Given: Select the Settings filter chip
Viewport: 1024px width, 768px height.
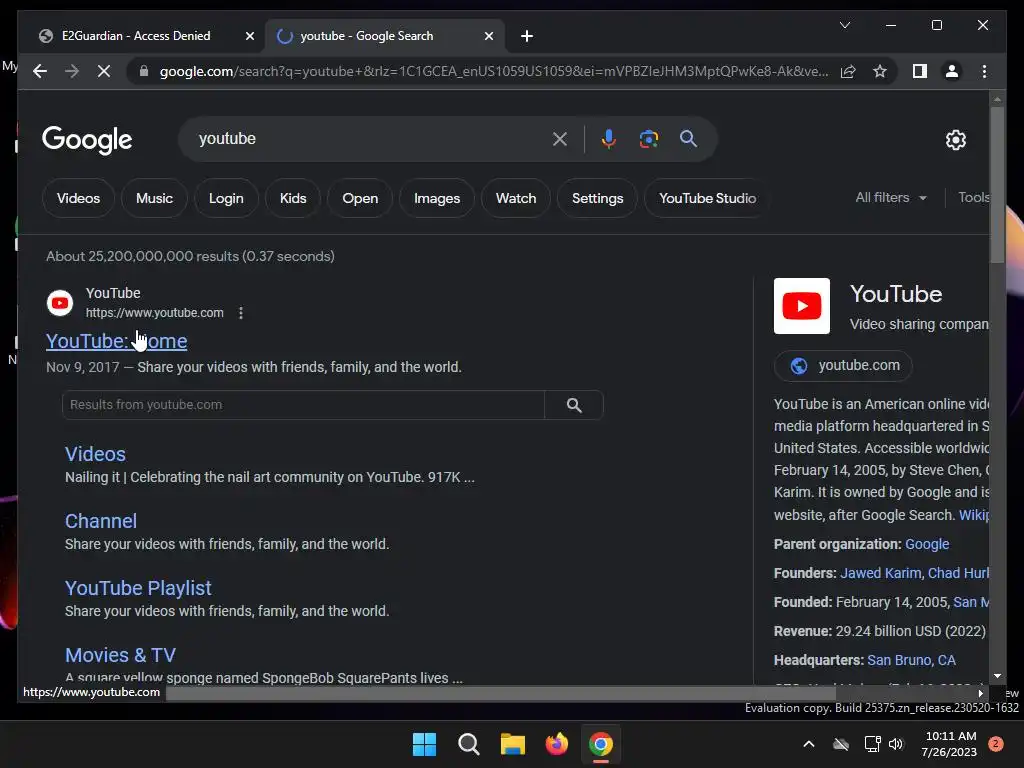Looking at the screenshot, I should pyautogui.click(x=598, y=198).
